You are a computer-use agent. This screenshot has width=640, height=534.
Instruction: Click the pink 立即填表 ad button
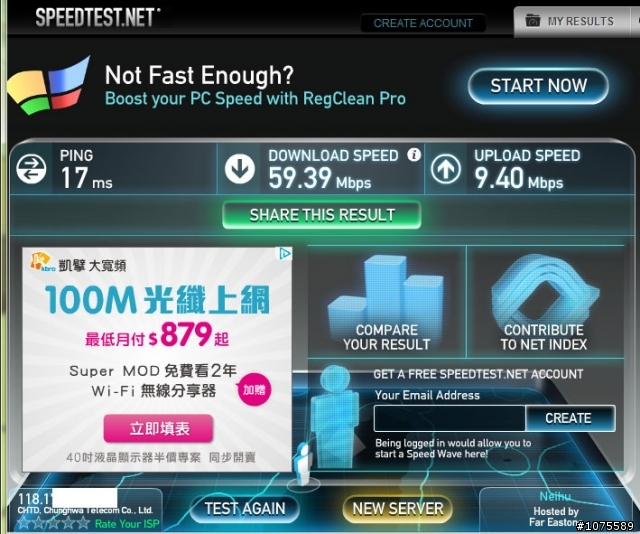(158, 428)
